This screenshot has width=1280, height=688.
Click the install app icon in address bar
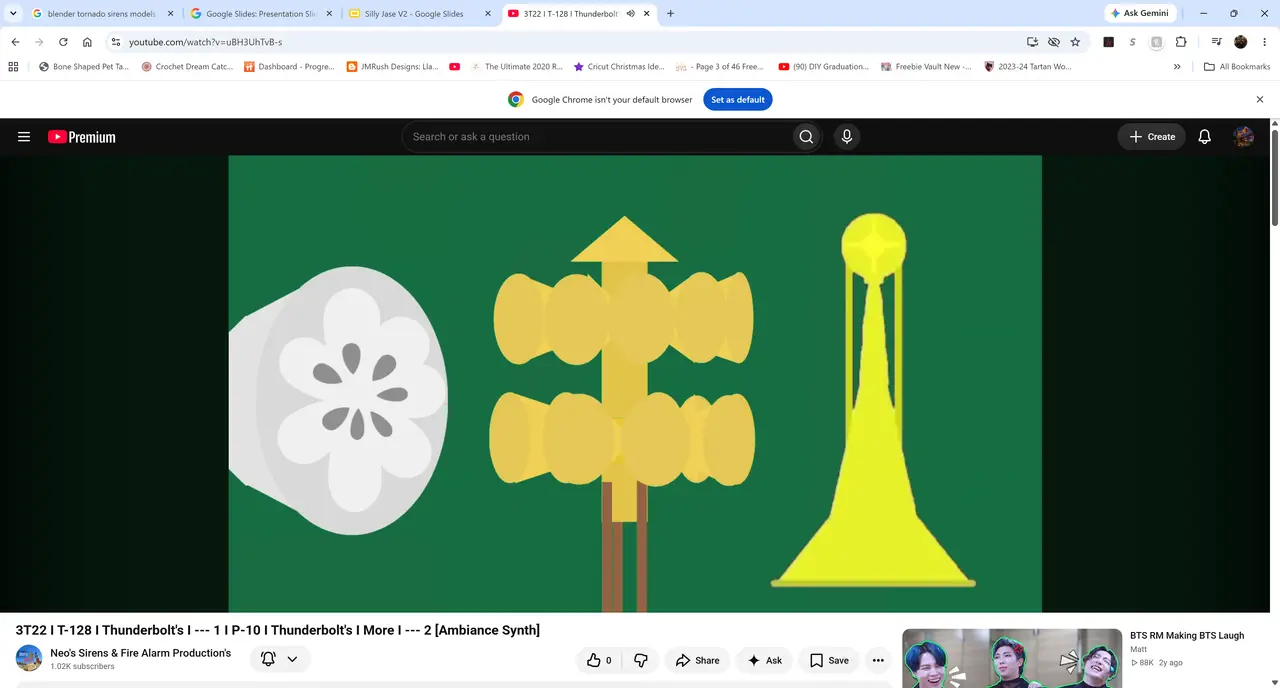tap(1032, 42)
